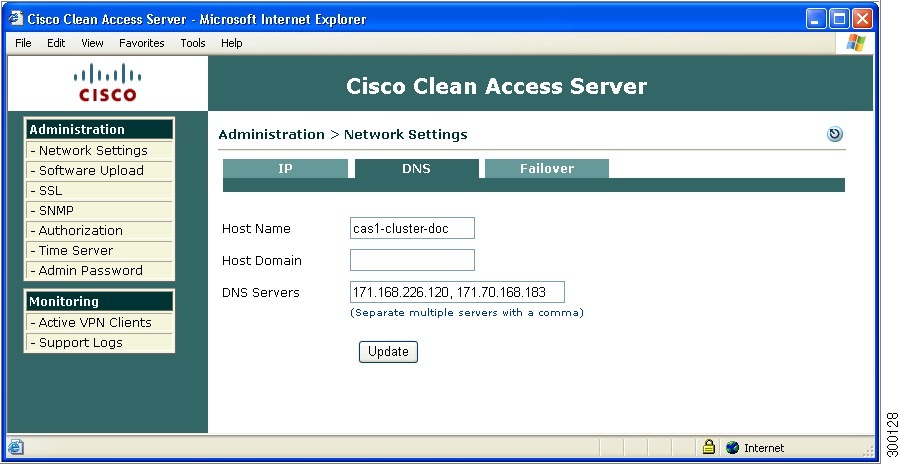Open Active VPN Clients monitoring link
899x464 pixels.
point(95,322)
